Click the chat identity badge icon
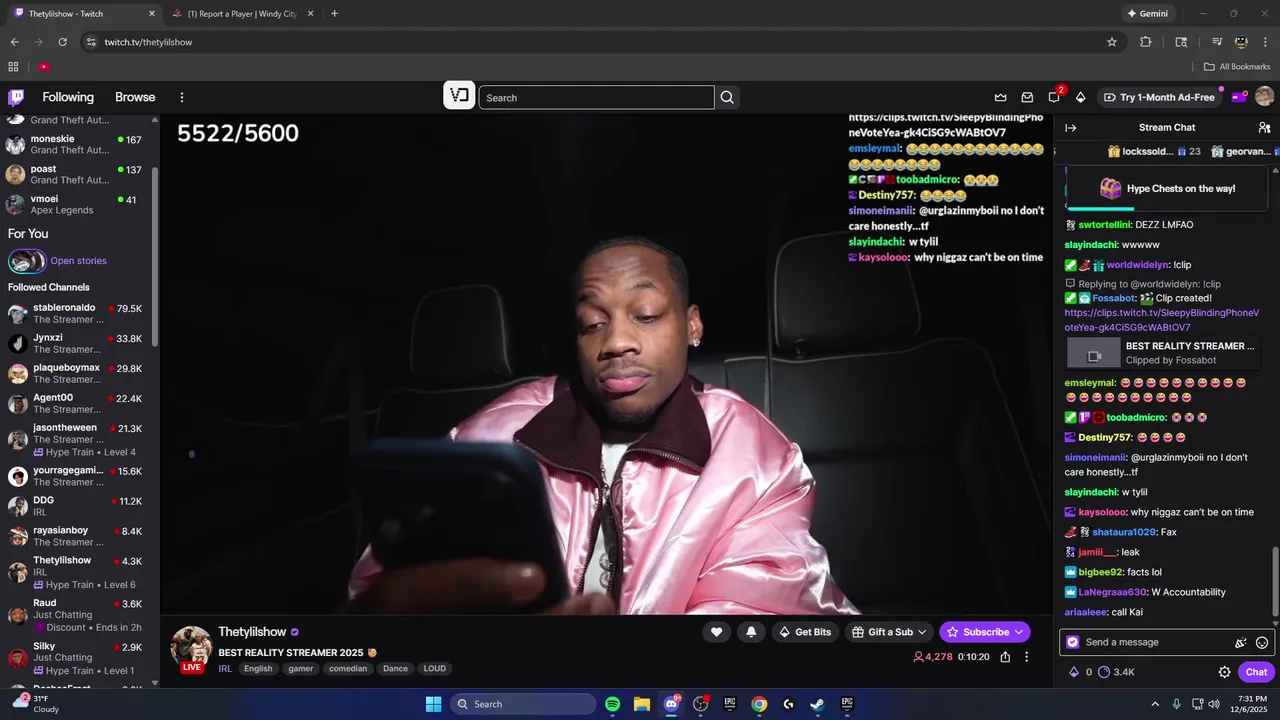The width and height of the screenshot is (1280, 720). pyautogui.click(x=1073, y=642)
